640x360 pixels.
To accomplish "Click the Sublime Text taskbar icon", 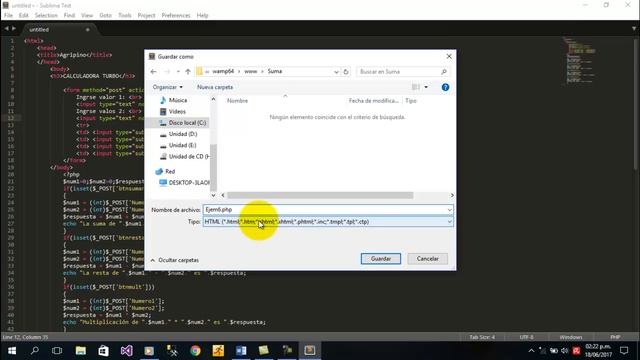I will (309, 351).
